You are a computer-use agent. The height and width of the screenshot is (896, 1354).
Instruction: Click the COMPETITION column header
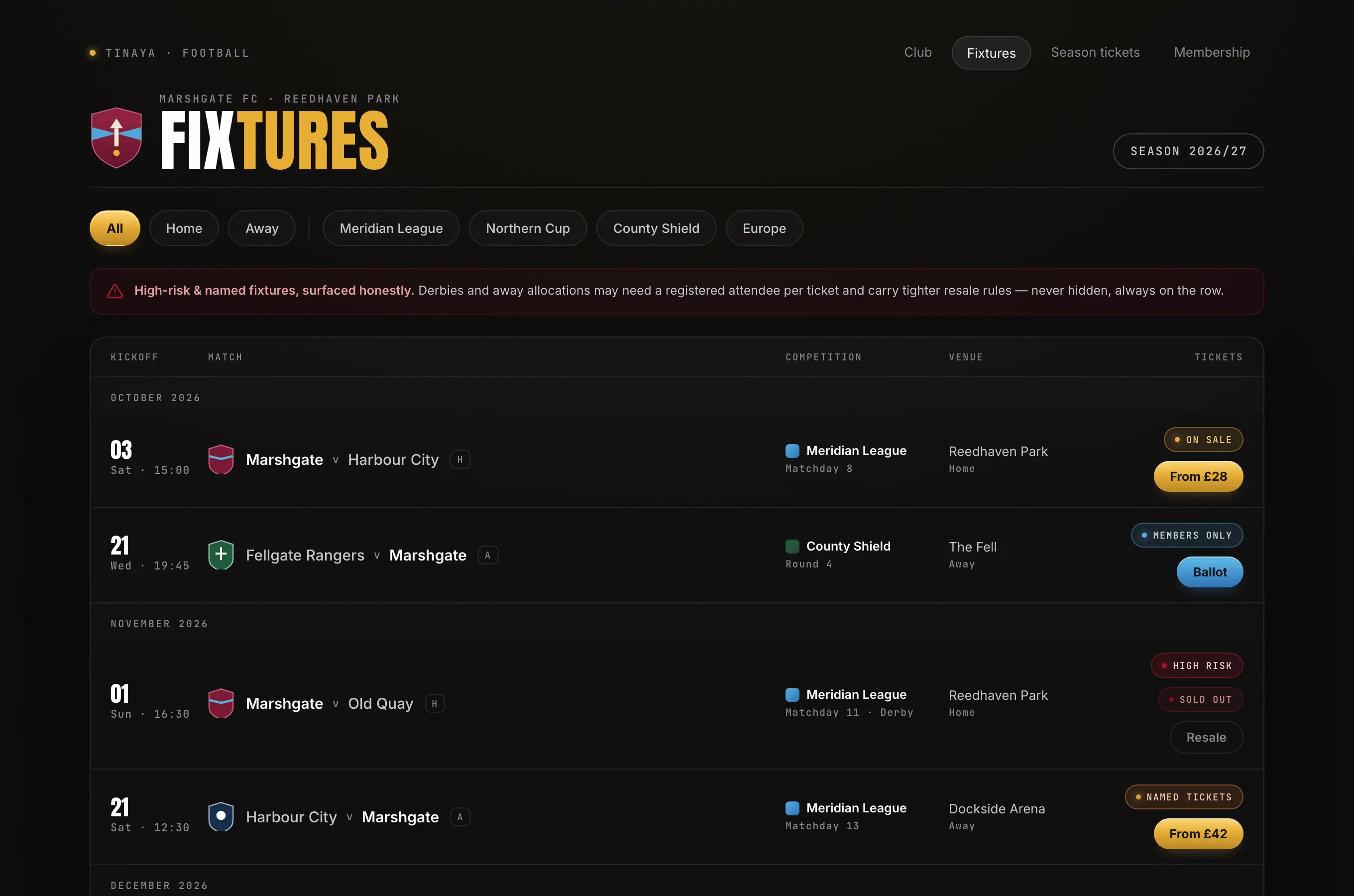tap(823, 357)
